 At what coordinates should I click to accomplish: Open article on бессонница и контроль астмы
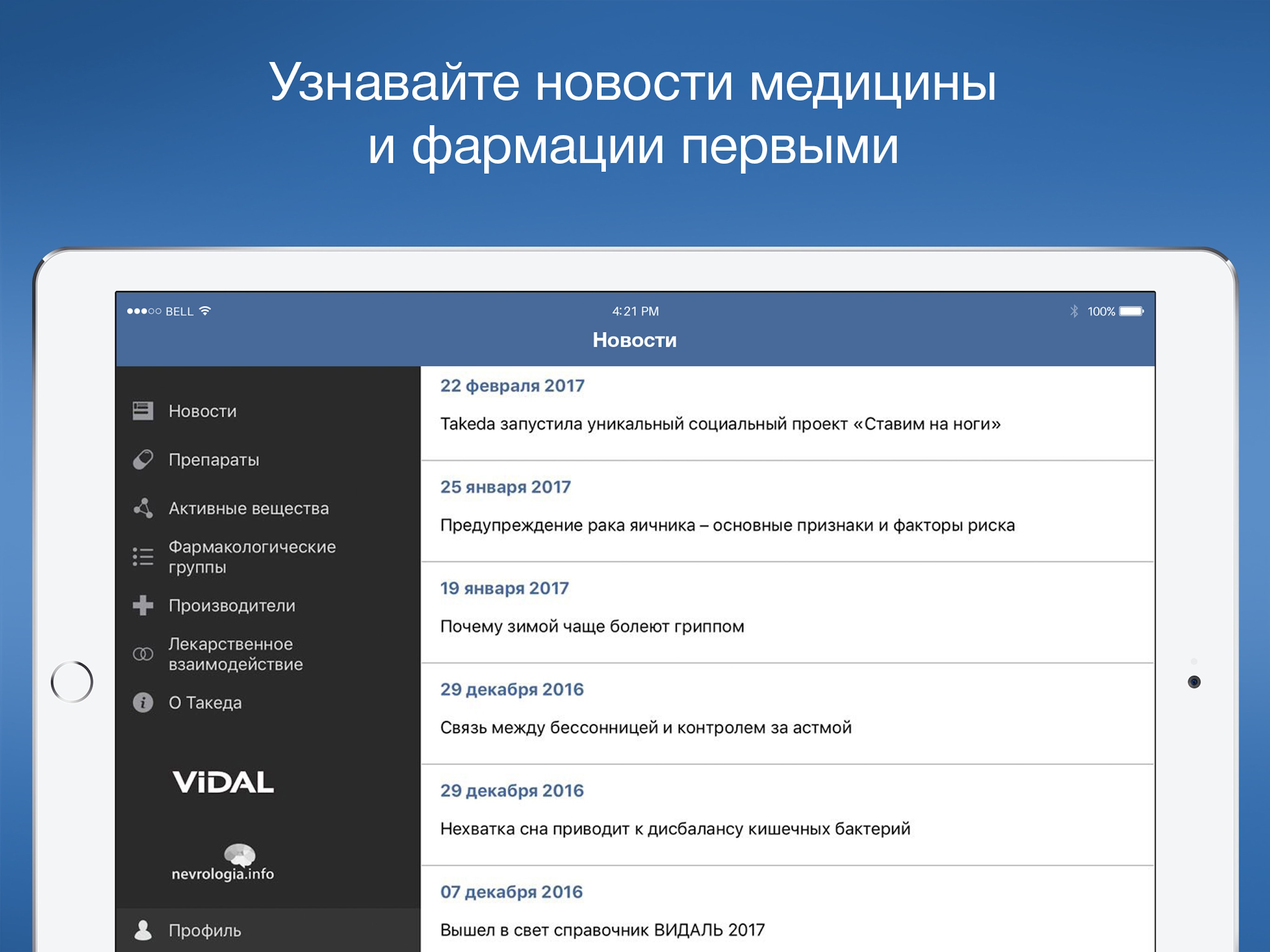(x=787, y=714)
